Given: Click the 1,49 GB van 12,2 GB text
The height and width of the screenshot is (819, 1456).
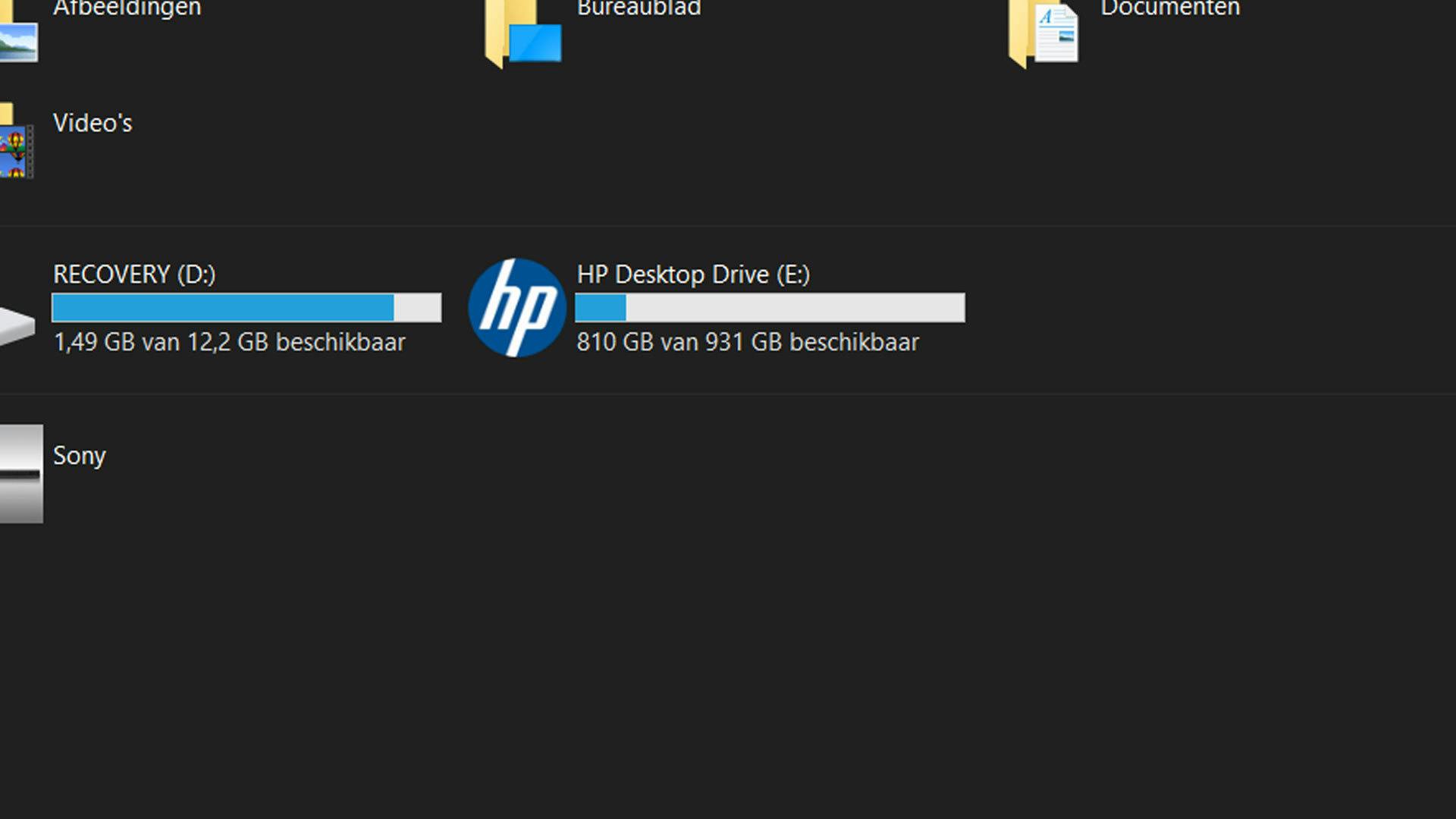Looking at the screenshot, I should click(229, 343).
